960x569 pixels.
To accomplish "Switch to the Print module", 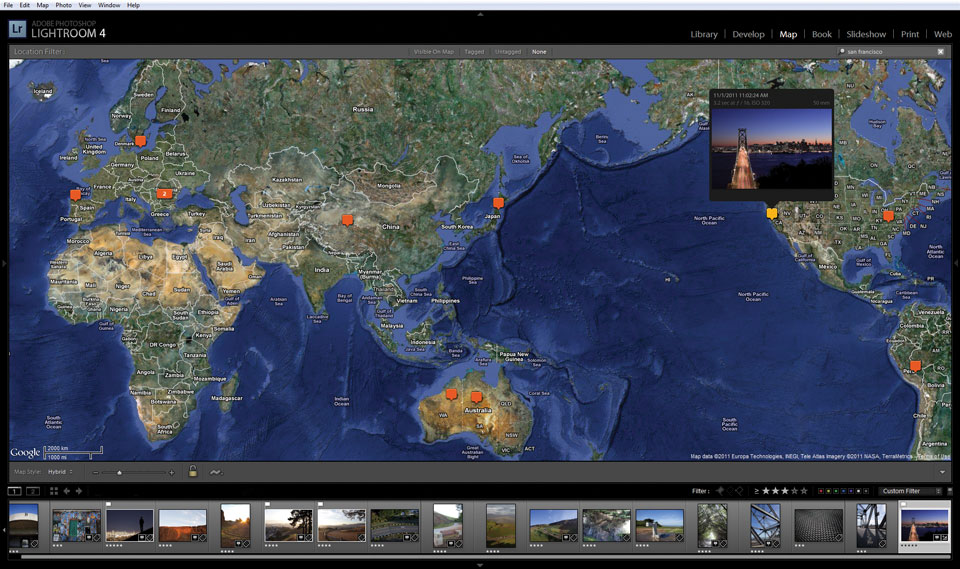I will coord(910,34).
